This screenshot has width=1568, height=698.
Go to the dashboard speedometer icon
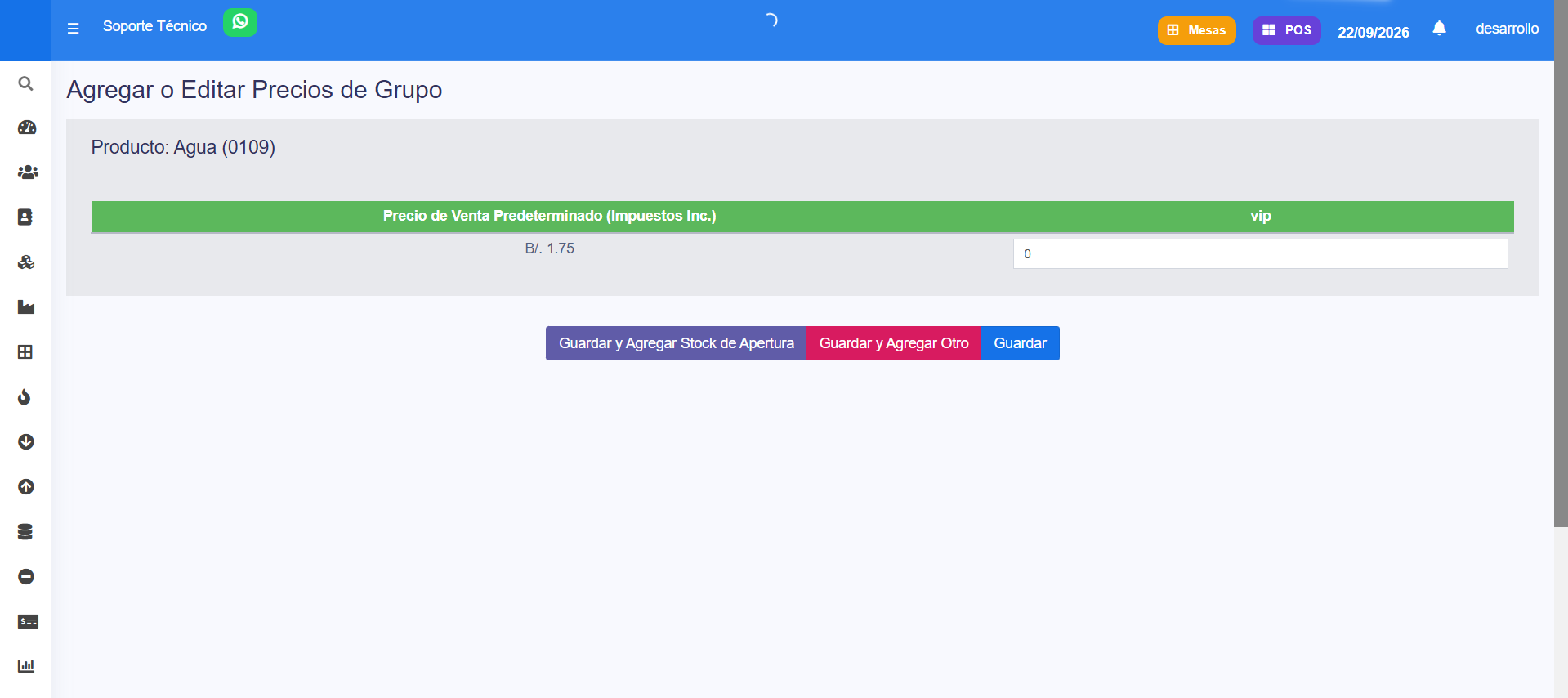coord(26,128)
